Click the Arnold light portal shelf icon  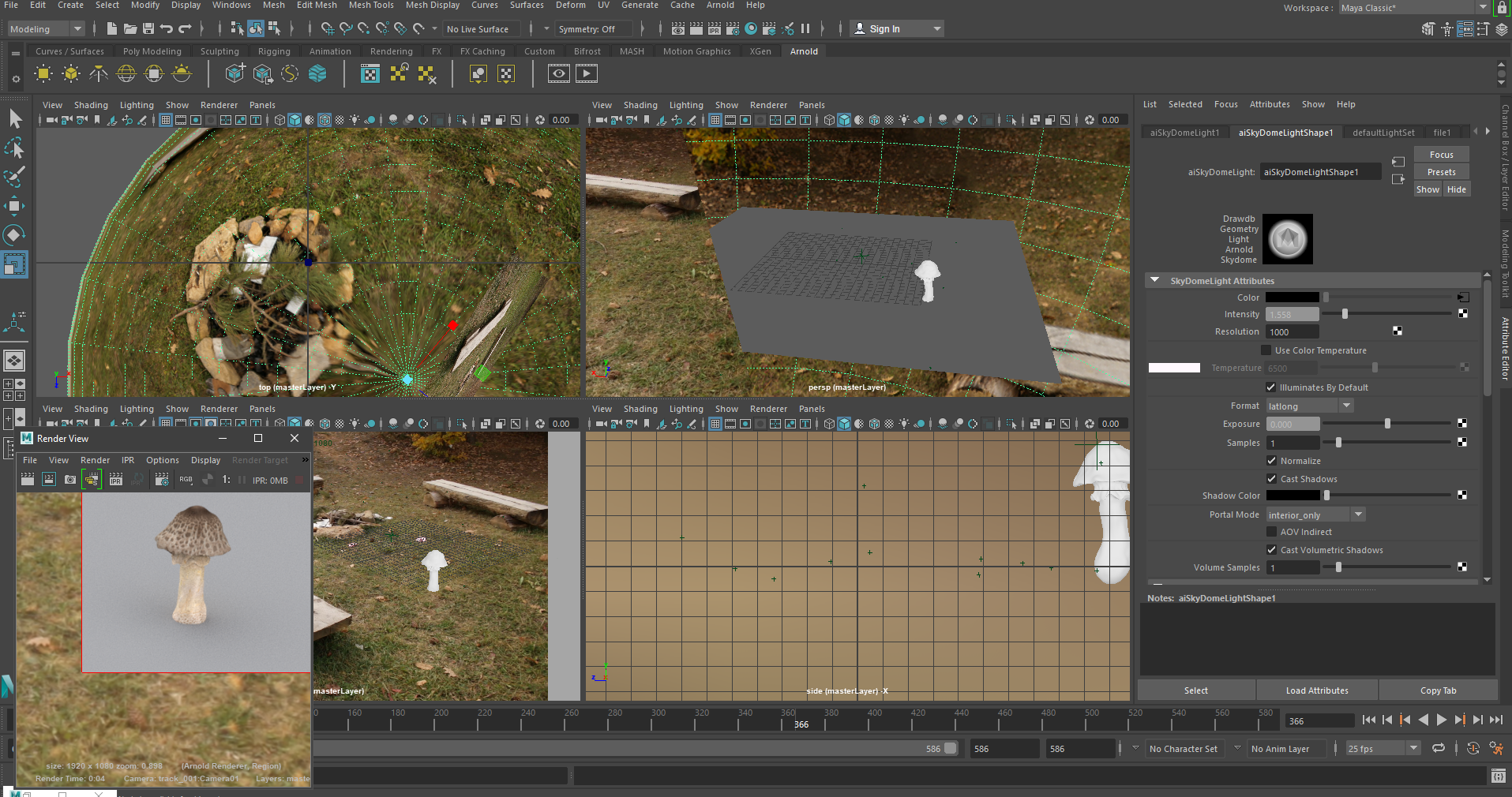[x=154, y=74]
